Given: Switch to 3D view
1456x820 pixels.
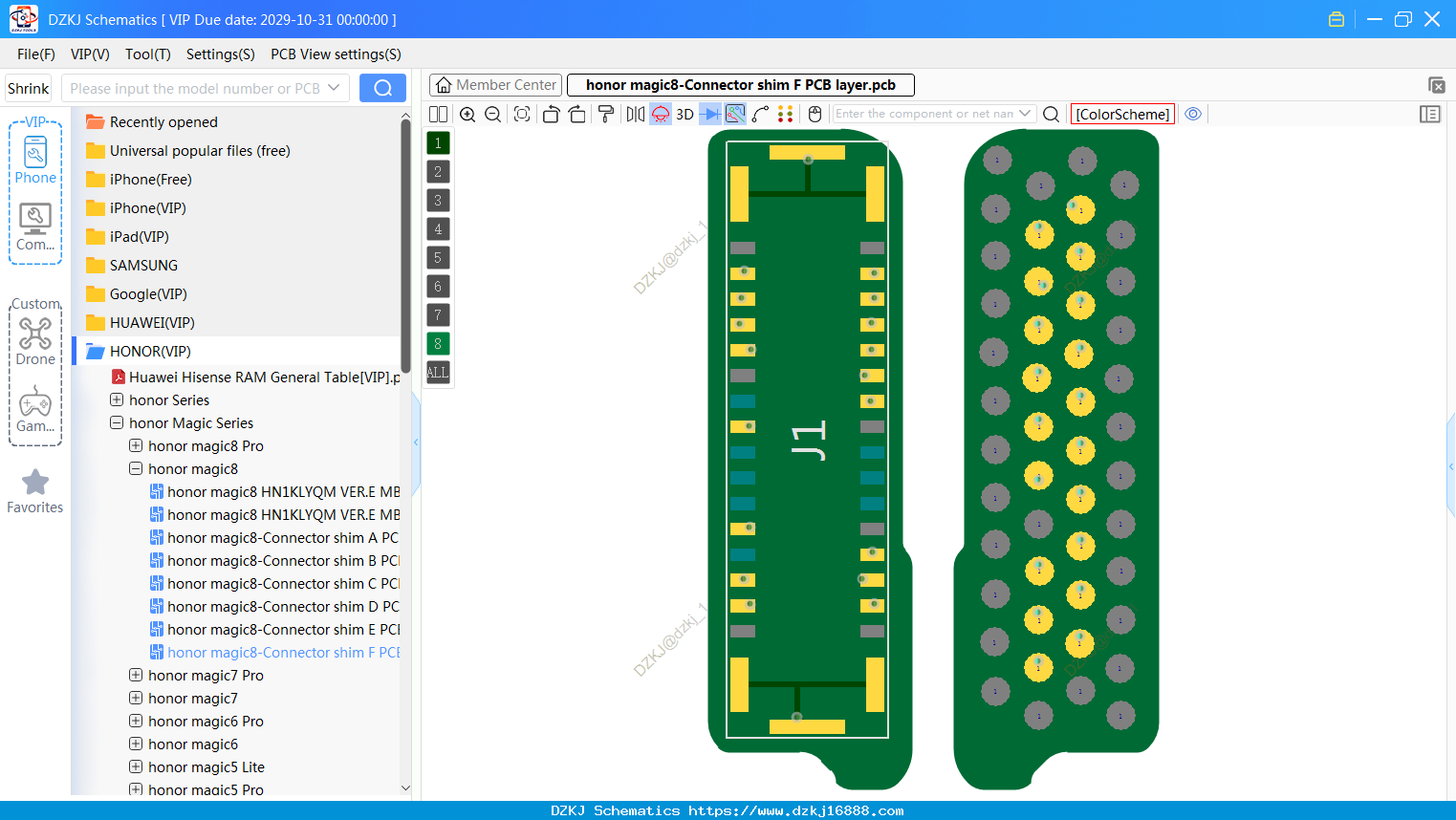Looking at the screenshot, I should pyautogui.click(x=685, y=114).
